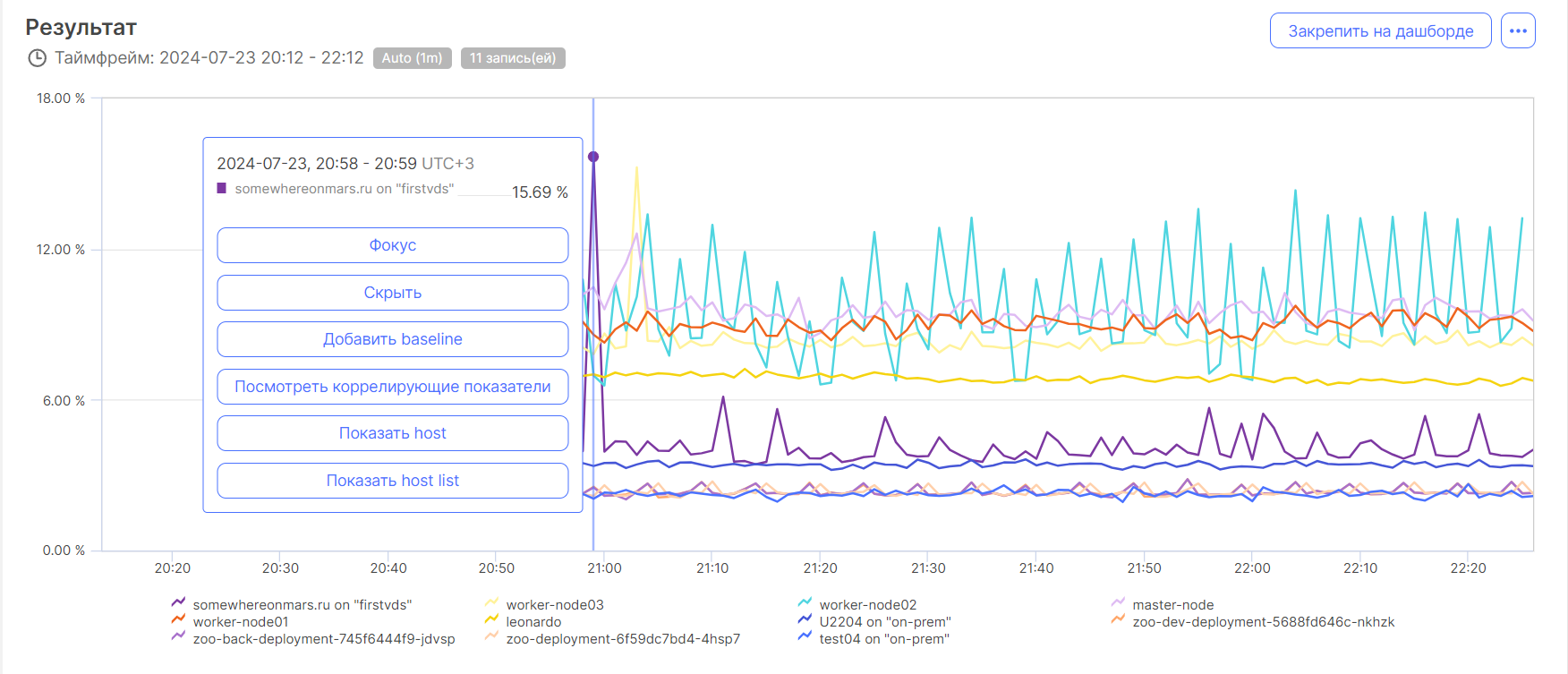This screenshot has width=1568, height=674.
Task: Select 'Фокус' in the popup menu
Action: coord(392,245)
